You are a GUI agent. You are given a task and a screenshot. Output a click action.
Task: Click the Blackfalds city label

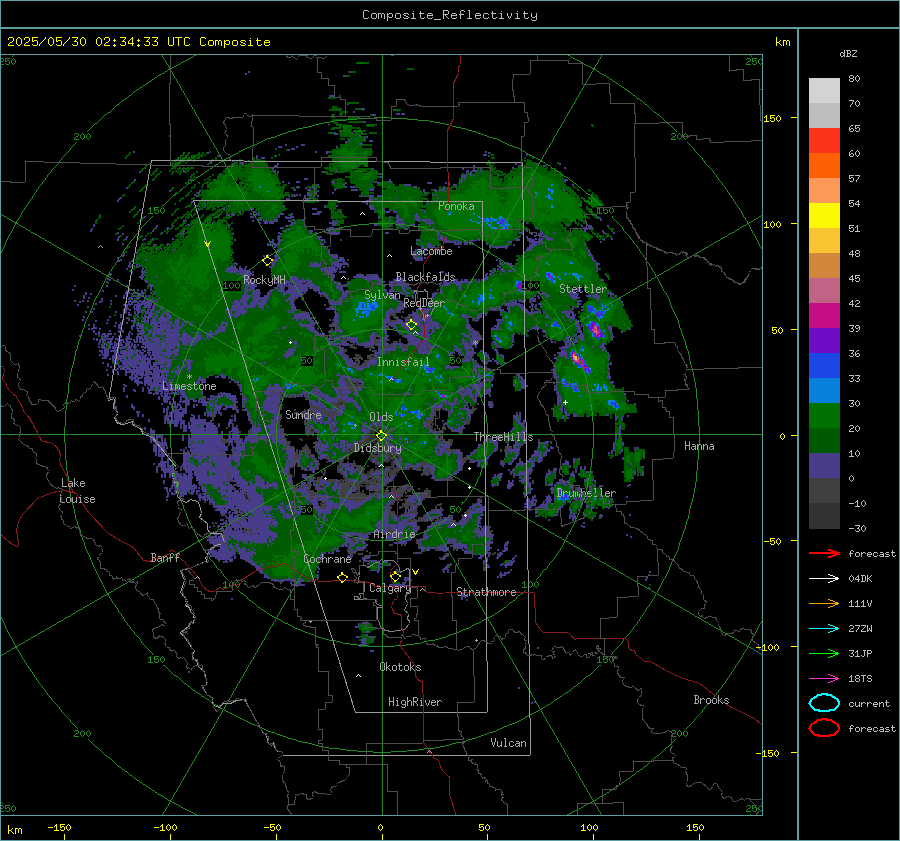(425, 277)
